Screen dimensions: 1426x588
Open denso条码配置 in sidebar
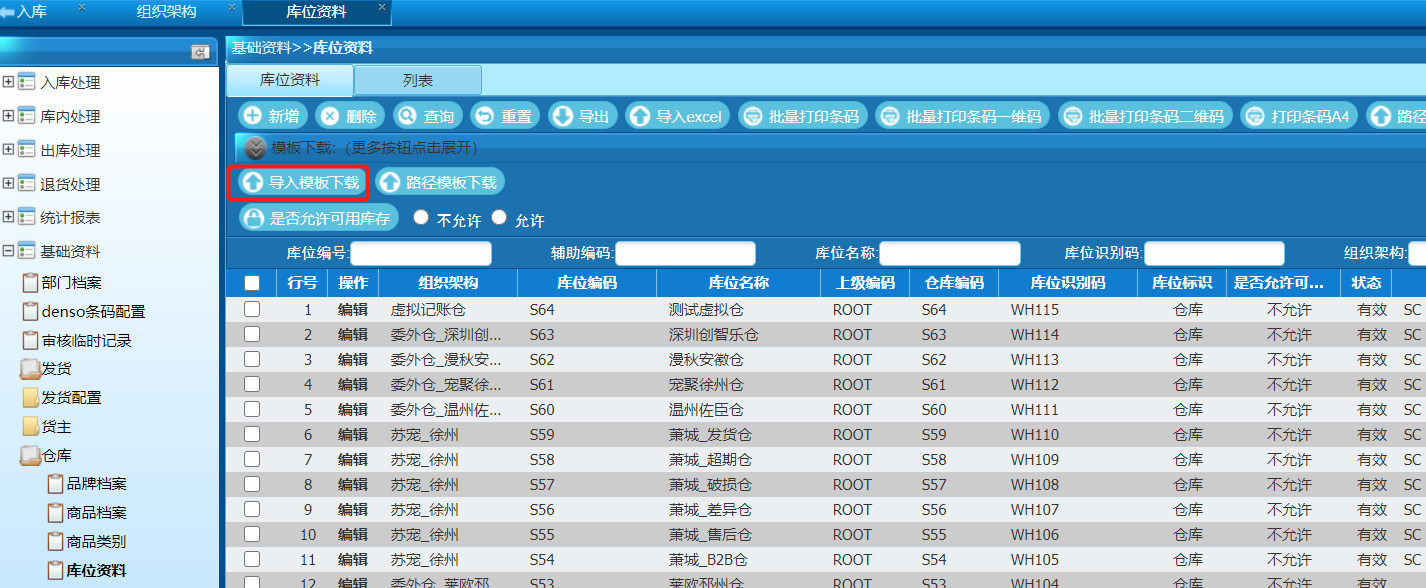click(x=93, y=311)
